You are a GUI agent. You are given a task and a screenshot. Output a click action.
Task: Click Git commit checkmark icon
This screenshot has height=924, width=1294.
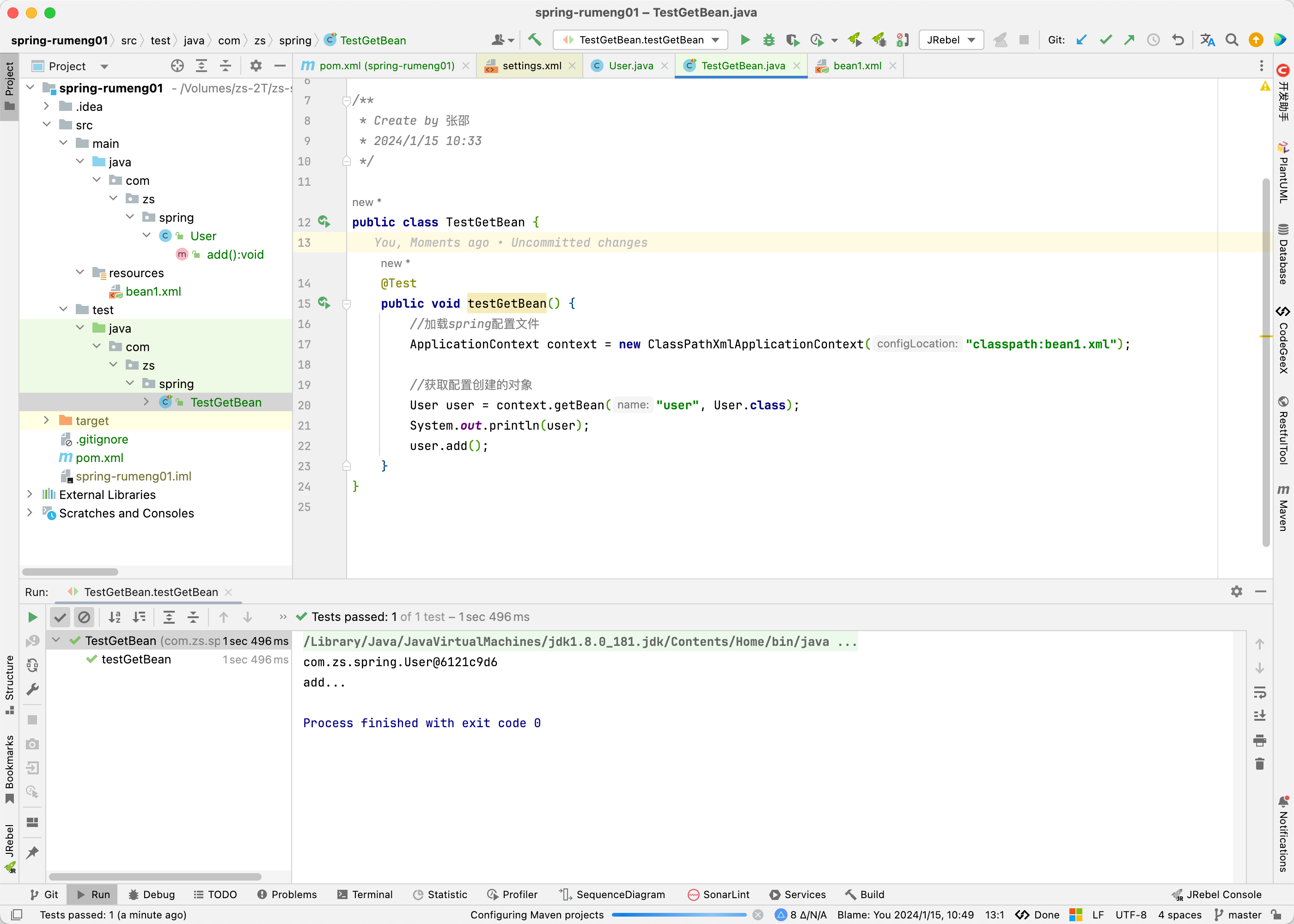pos(1105,39)
